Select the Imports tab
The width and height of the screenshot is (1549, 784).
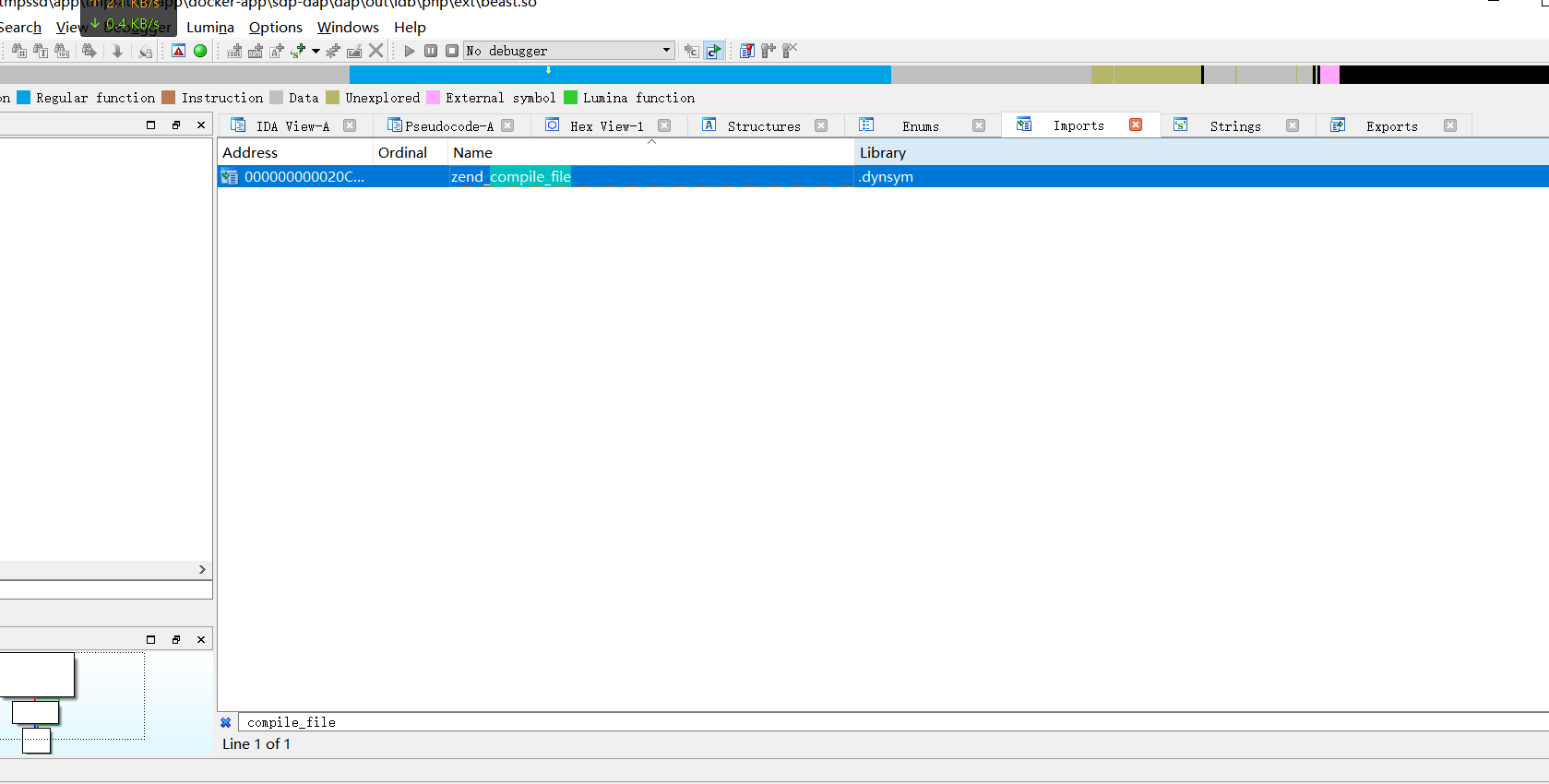click(1078, 125)
